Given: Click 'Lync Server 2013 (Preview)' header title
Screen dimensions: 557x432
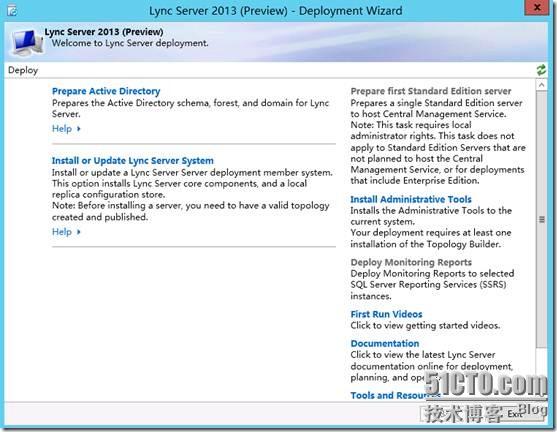Looking at the screenshot, I should pyautogui.click(x=104, y=32).
